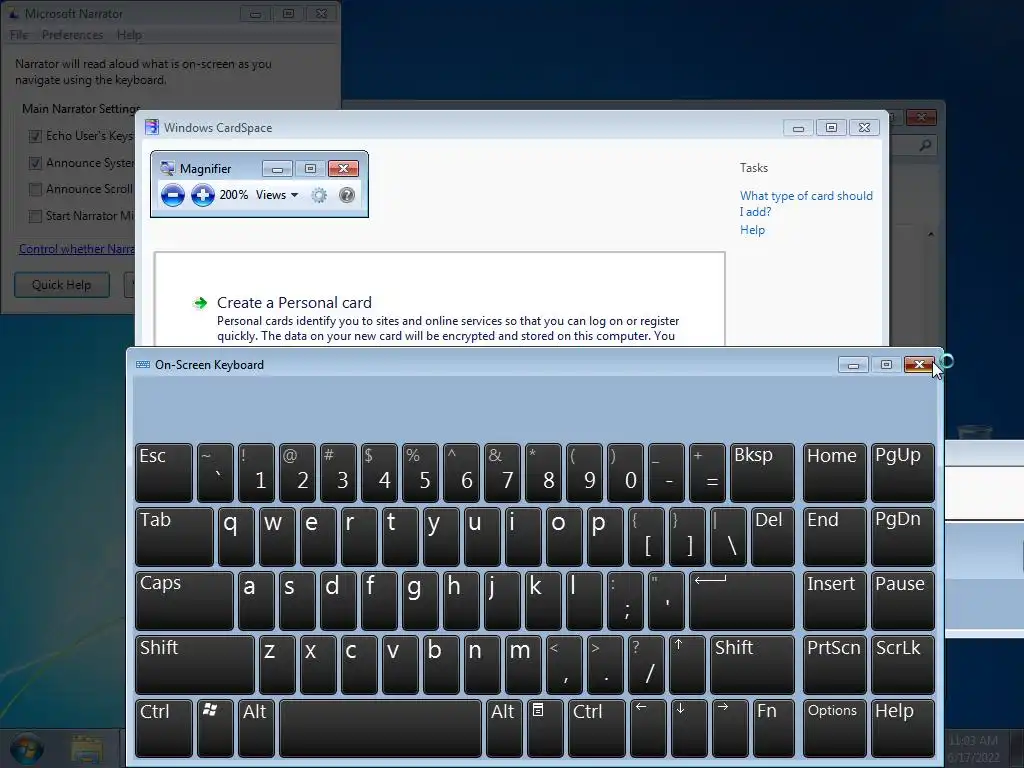
Task: Click the Help key on keyboard
Action: (903, 728)
